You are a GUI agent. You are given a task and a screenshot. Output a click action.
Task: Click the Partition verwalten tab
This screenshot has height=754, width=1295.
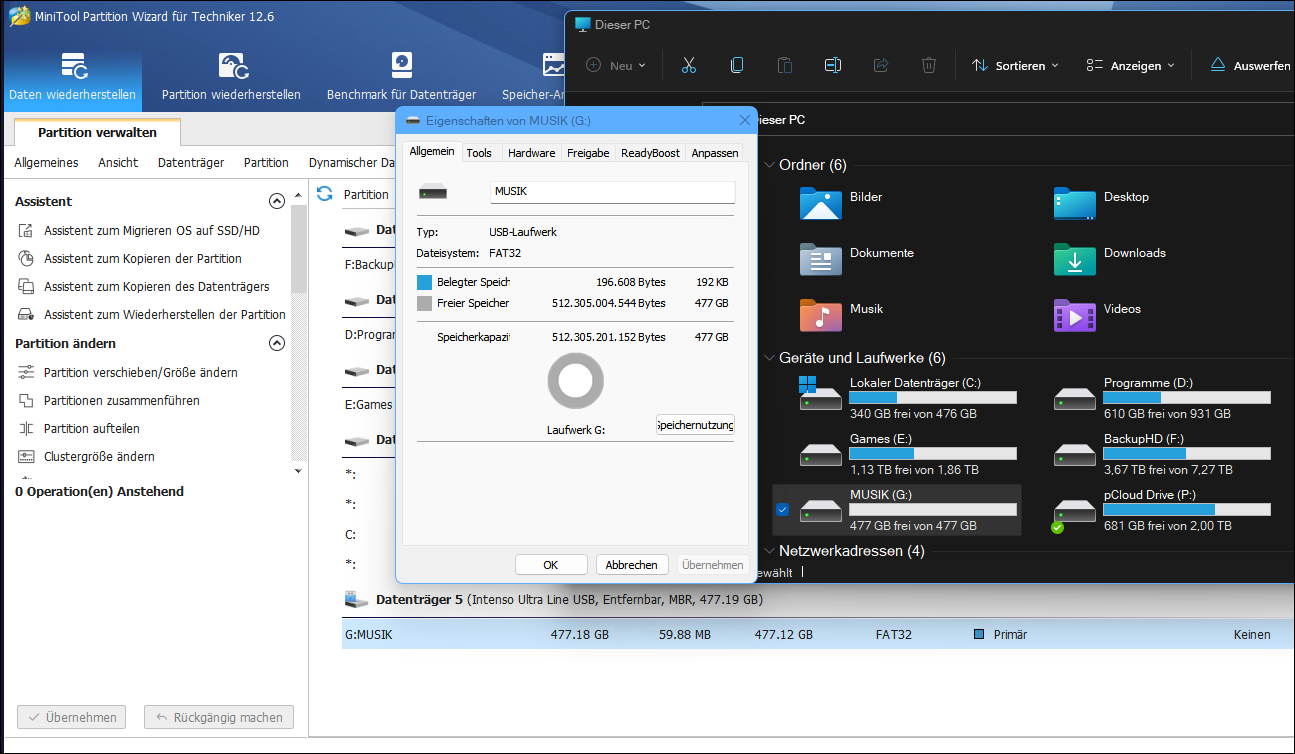(97, 132)
